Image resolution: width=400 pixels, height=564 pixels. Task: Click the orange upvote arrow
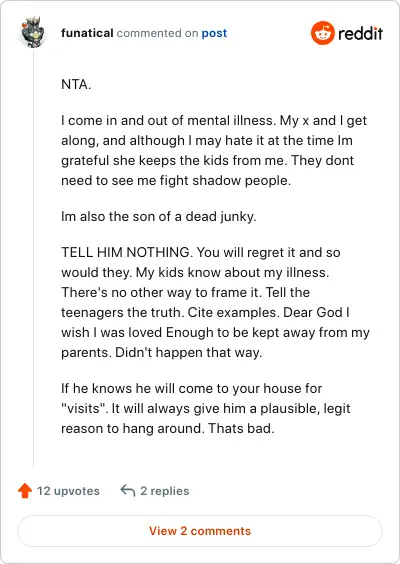pyautogui.click(x=25, y=491)
